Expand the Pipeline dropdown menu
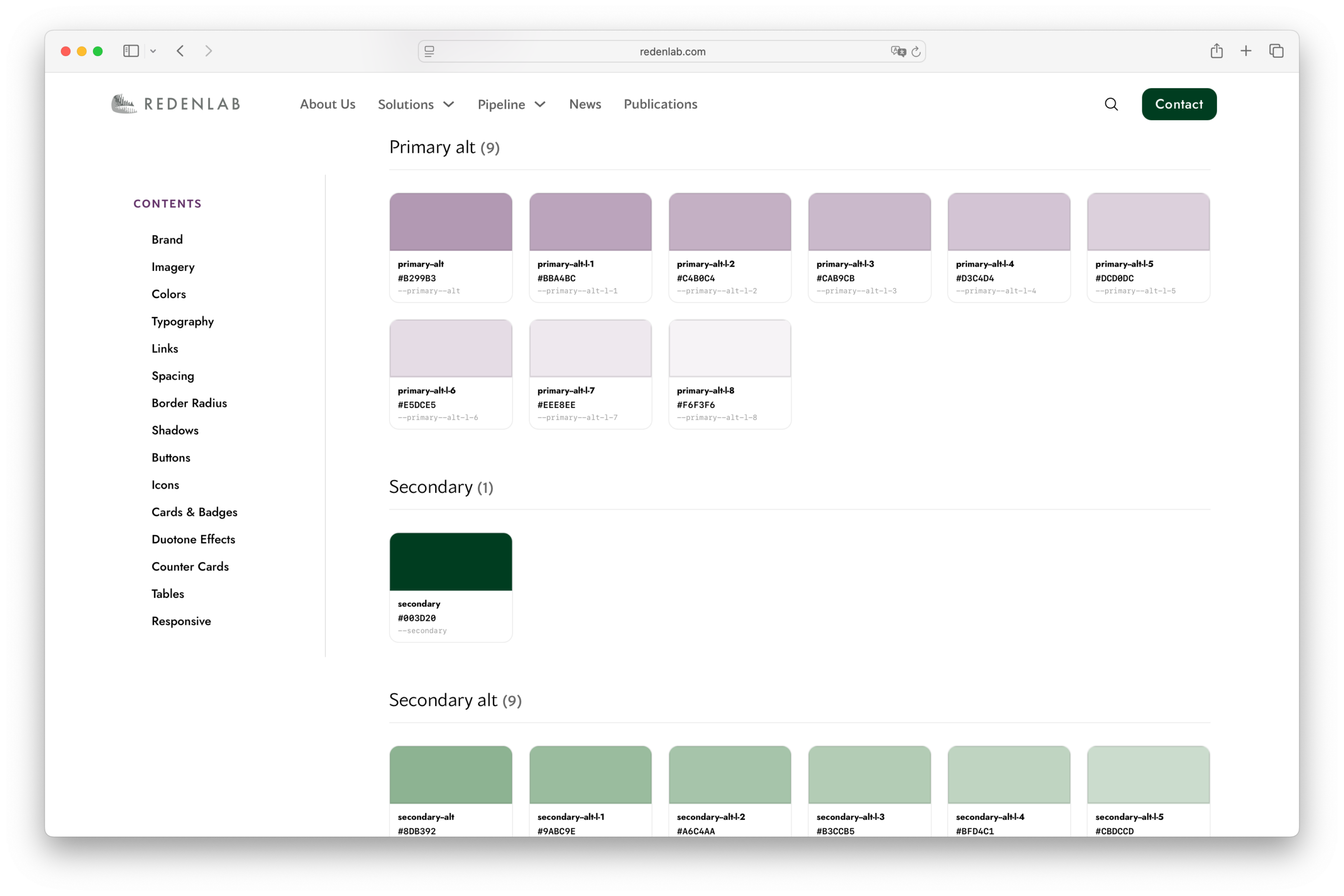 point(511,104)
